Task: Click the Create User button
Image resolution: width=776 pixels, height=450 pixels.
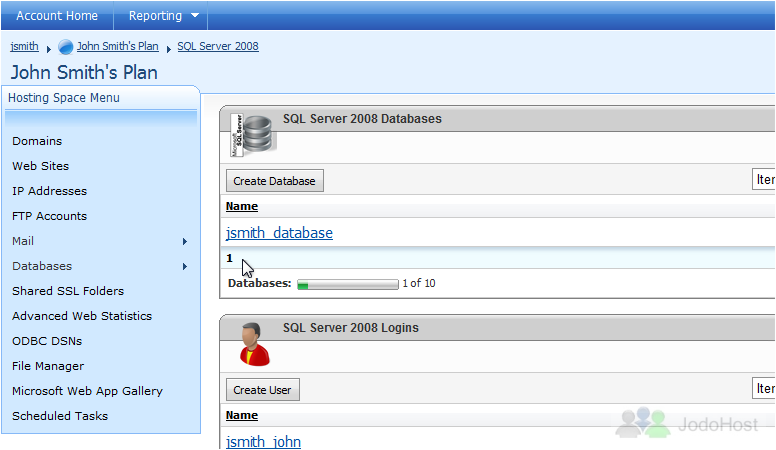Action: 263,390
